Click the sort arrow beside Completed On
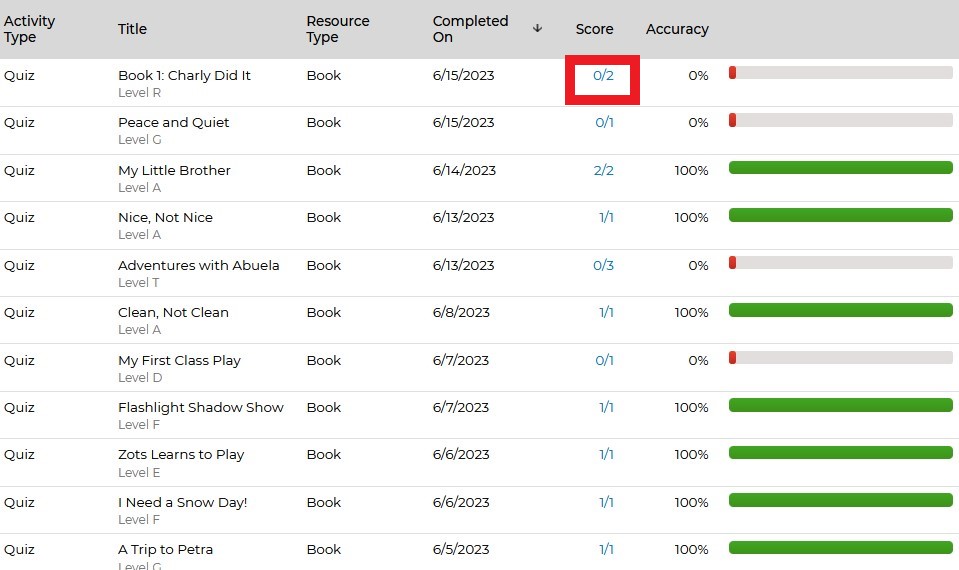 537,28
